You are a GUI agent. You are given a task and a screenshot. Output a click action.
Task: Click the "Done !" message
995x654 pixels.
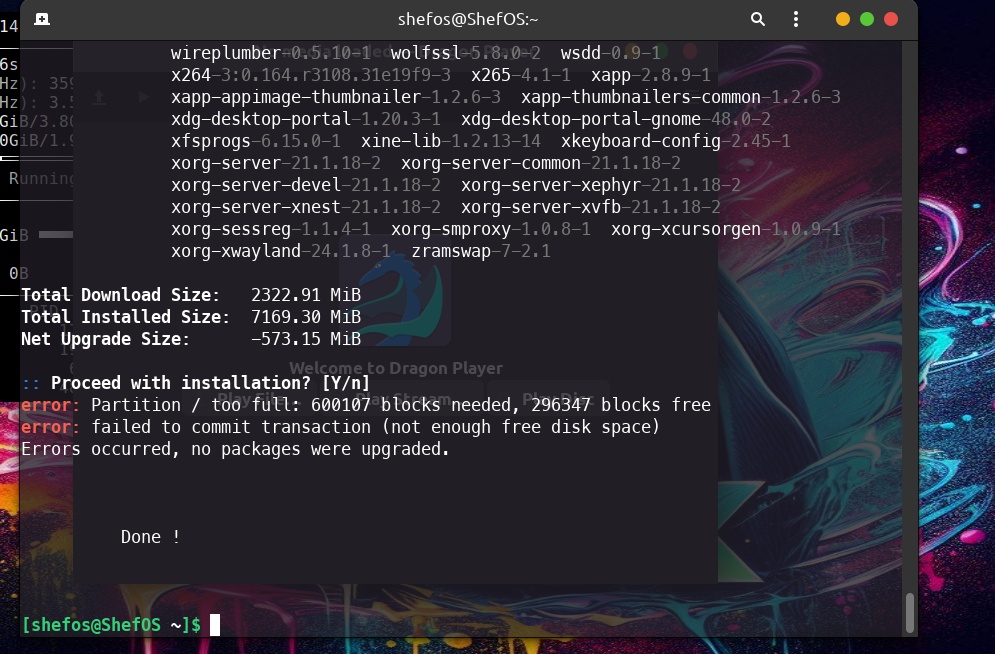150,537
